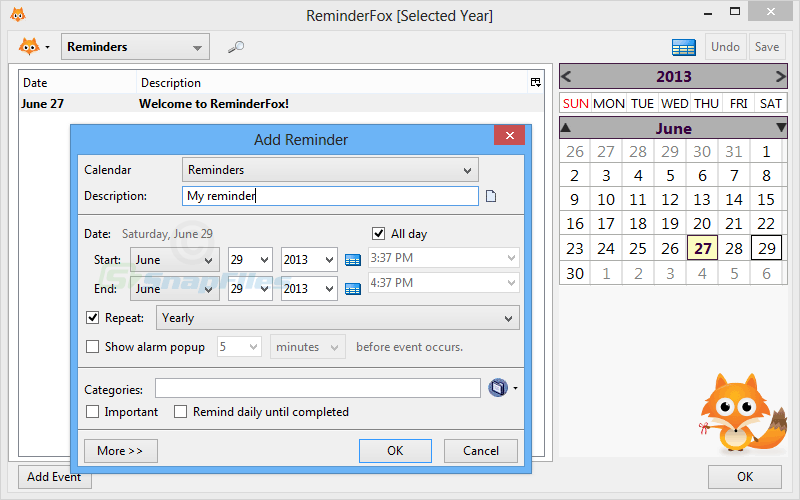Image resolution: width=800 pixels, height=500 pixels.
Task: Go to next year arrow
Action: click(x=780, y=77)
